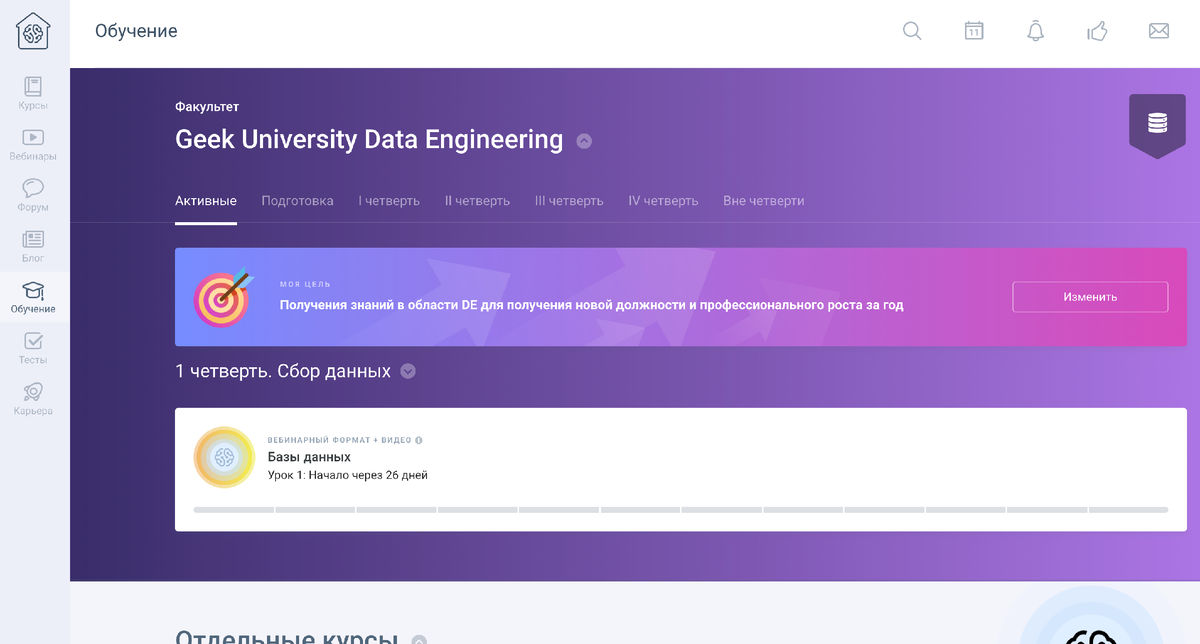Click the Geek University Data Engineering title
The width and height of the screenshot is (1200, 644).
pyautogui.click(x=369, y=140)
